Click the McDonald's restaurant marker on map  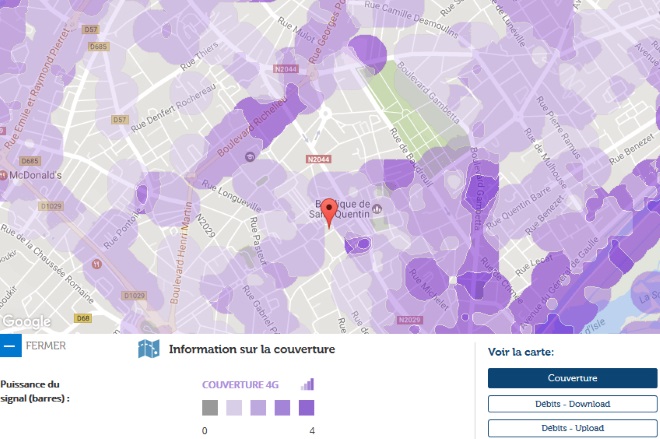pyautogui.click(x=5, y=176)
